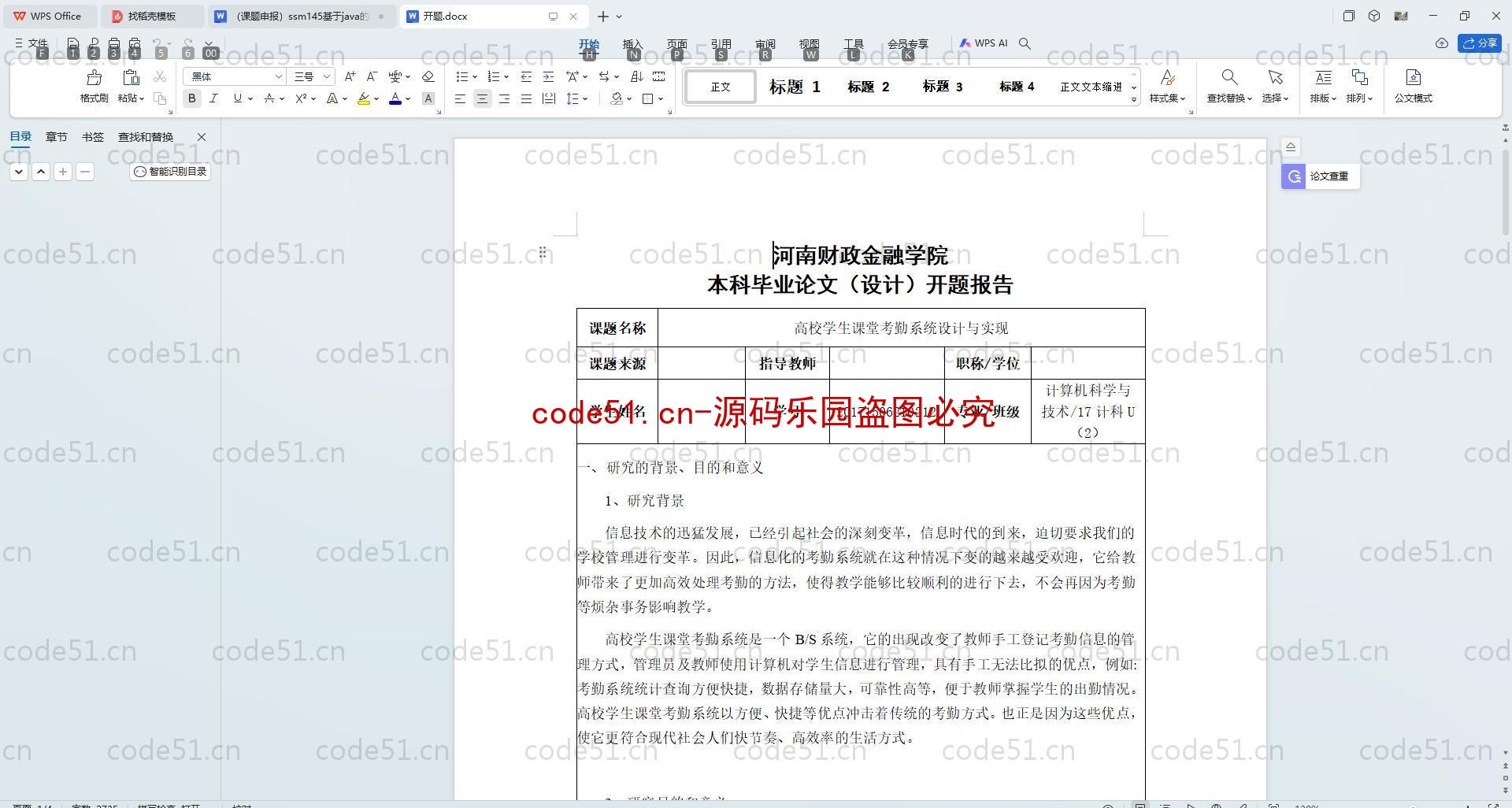Expand the styles gallery more arrow
The height and width of the screenshot is (808, 1512).
(x=1134, y=99)
